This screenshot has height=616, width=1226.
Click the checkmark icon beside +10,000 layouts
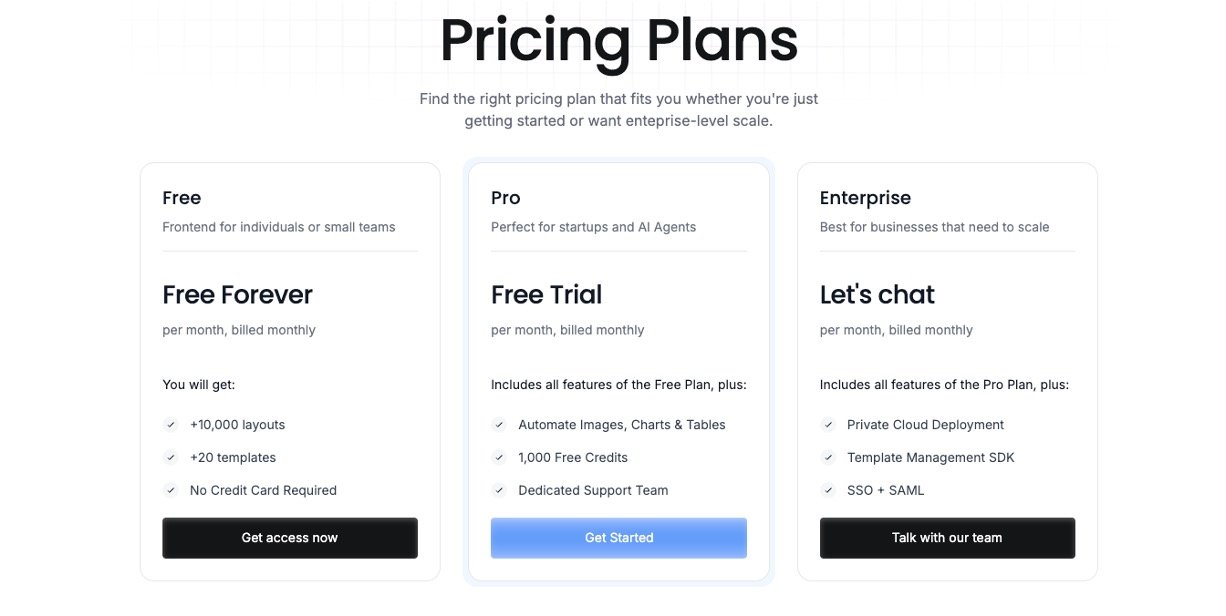click(x=171, y=425)
